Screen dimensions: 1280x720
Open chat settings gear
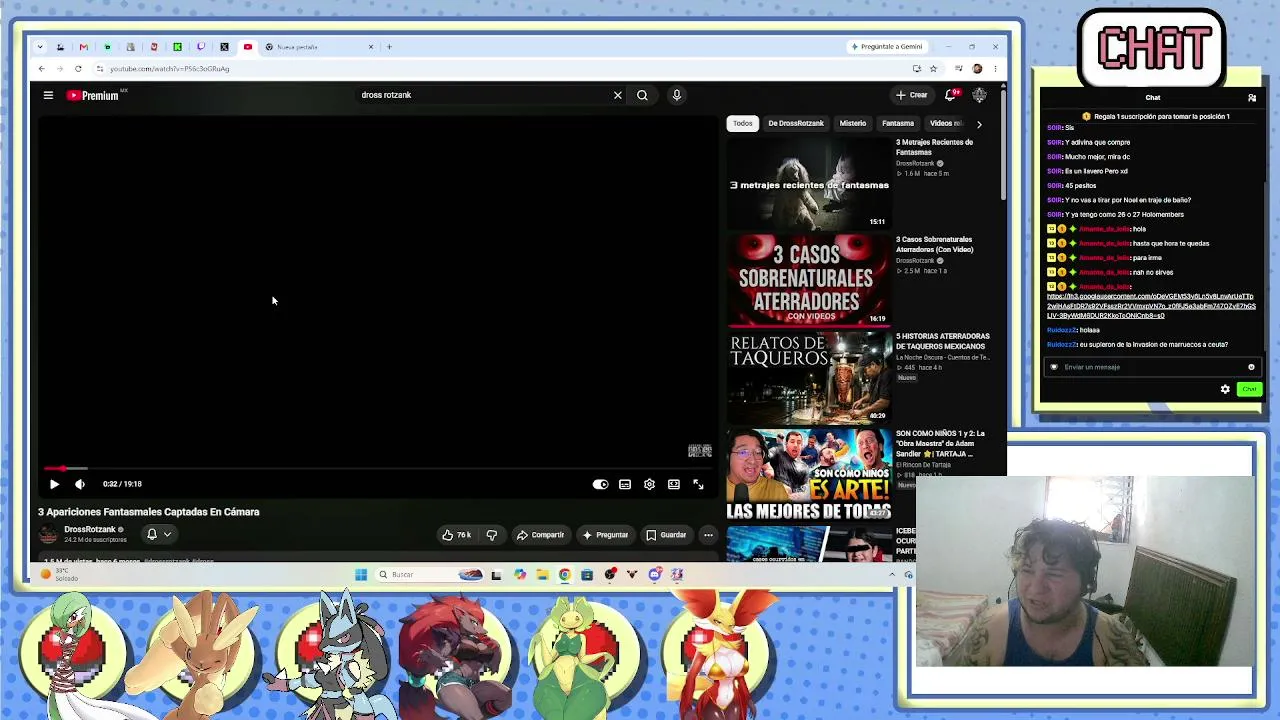tap(1225, 389)
